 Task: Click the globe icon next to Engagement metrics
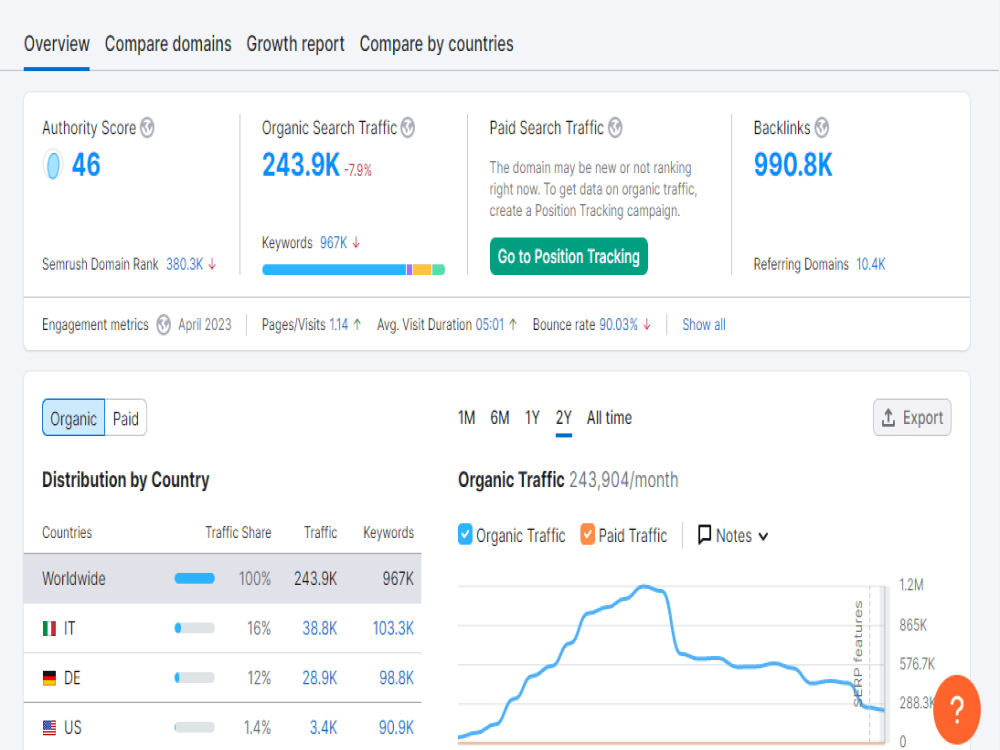(x=164, y=325)
